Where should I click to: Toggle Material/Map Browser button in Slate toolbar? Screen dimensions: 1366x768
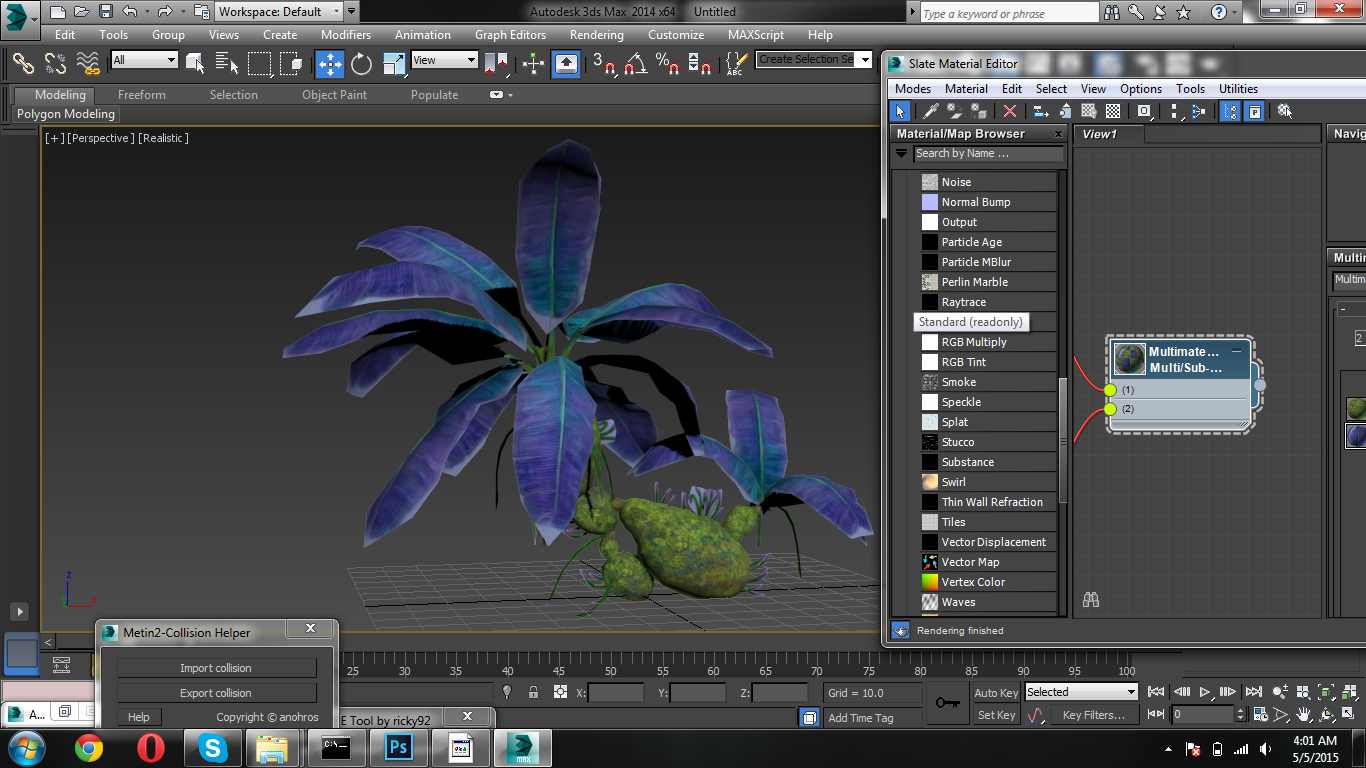[x=1231, y=111]
